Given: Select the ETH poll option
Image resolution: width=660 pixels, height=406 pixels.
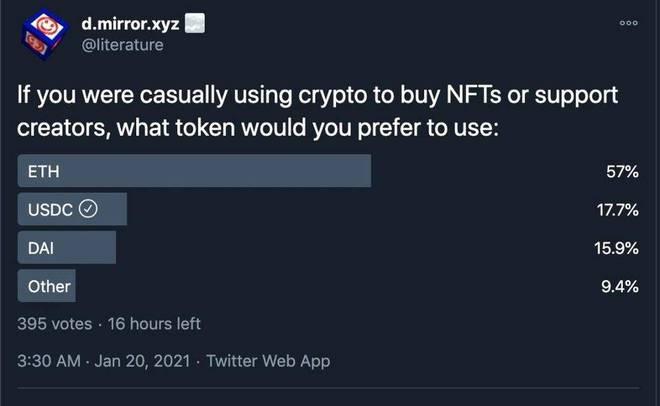Looking at the screenshot, I should 43,172.
